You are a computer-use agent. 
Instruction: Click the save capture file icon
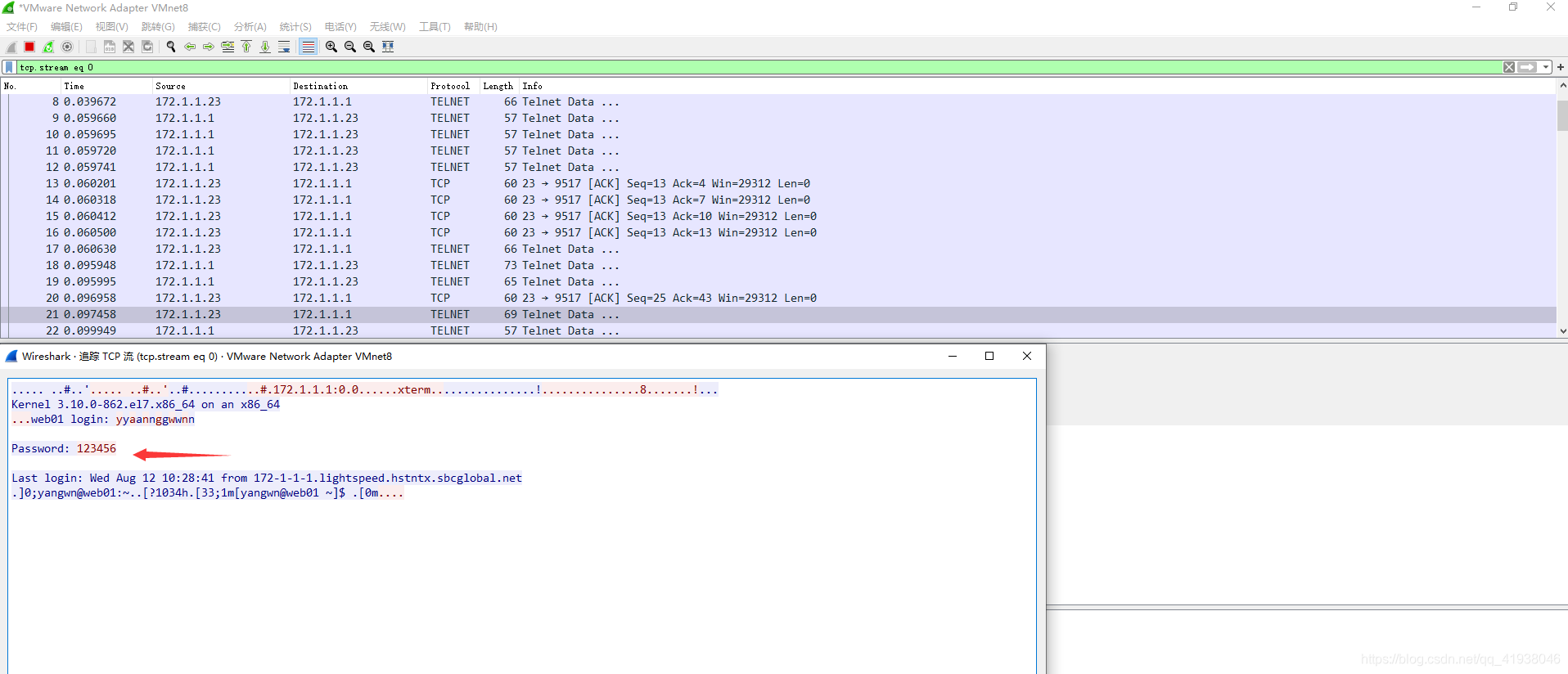pyautogui.click(x=110, y=47)
